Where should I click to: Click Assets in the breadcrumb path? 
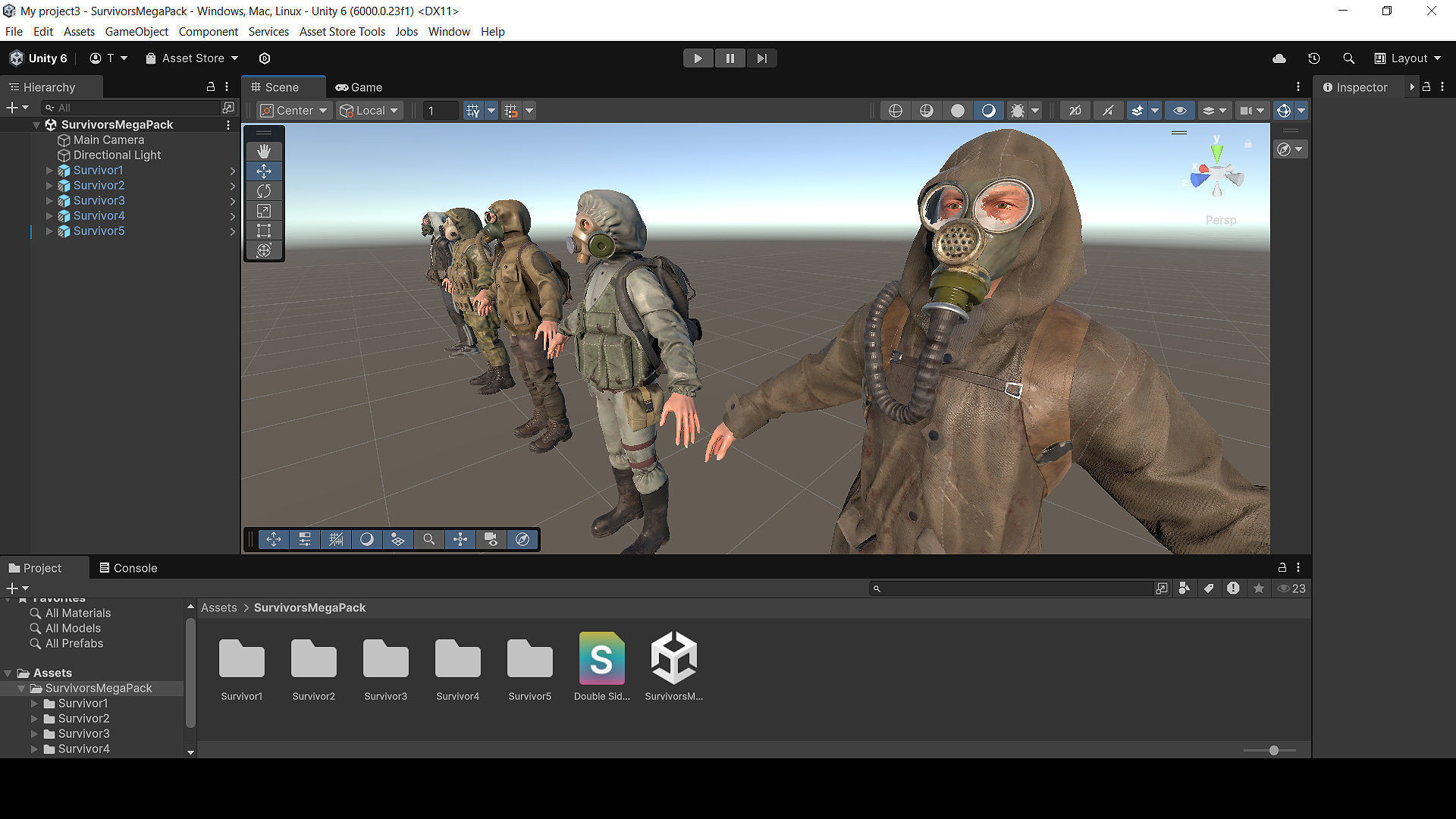(x=218, y=607)
